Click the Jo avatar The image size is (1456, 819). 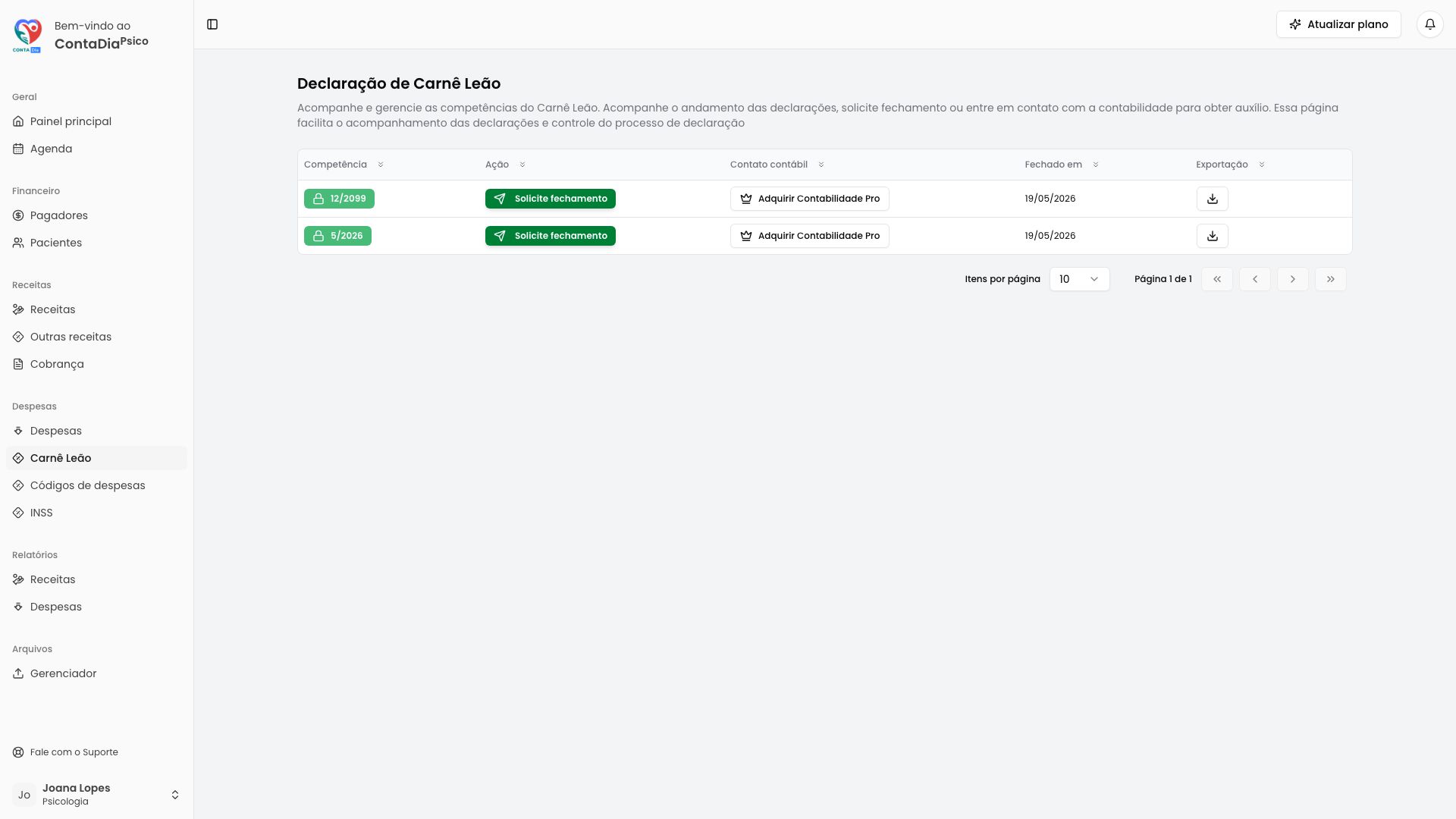(x=24, y=795)
